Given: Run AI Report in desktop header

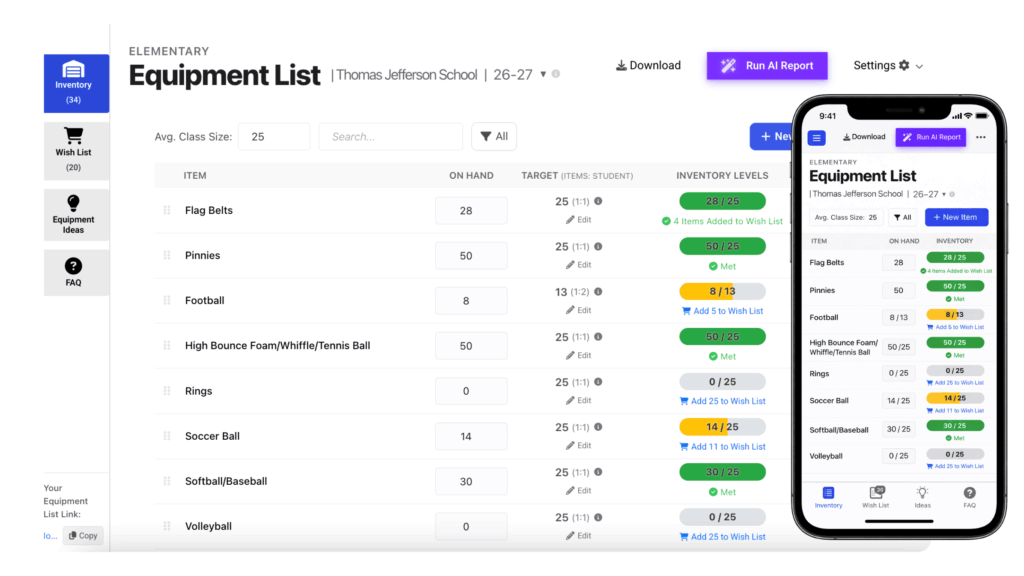Looking at the screenshot, I should tap(767, 66).
